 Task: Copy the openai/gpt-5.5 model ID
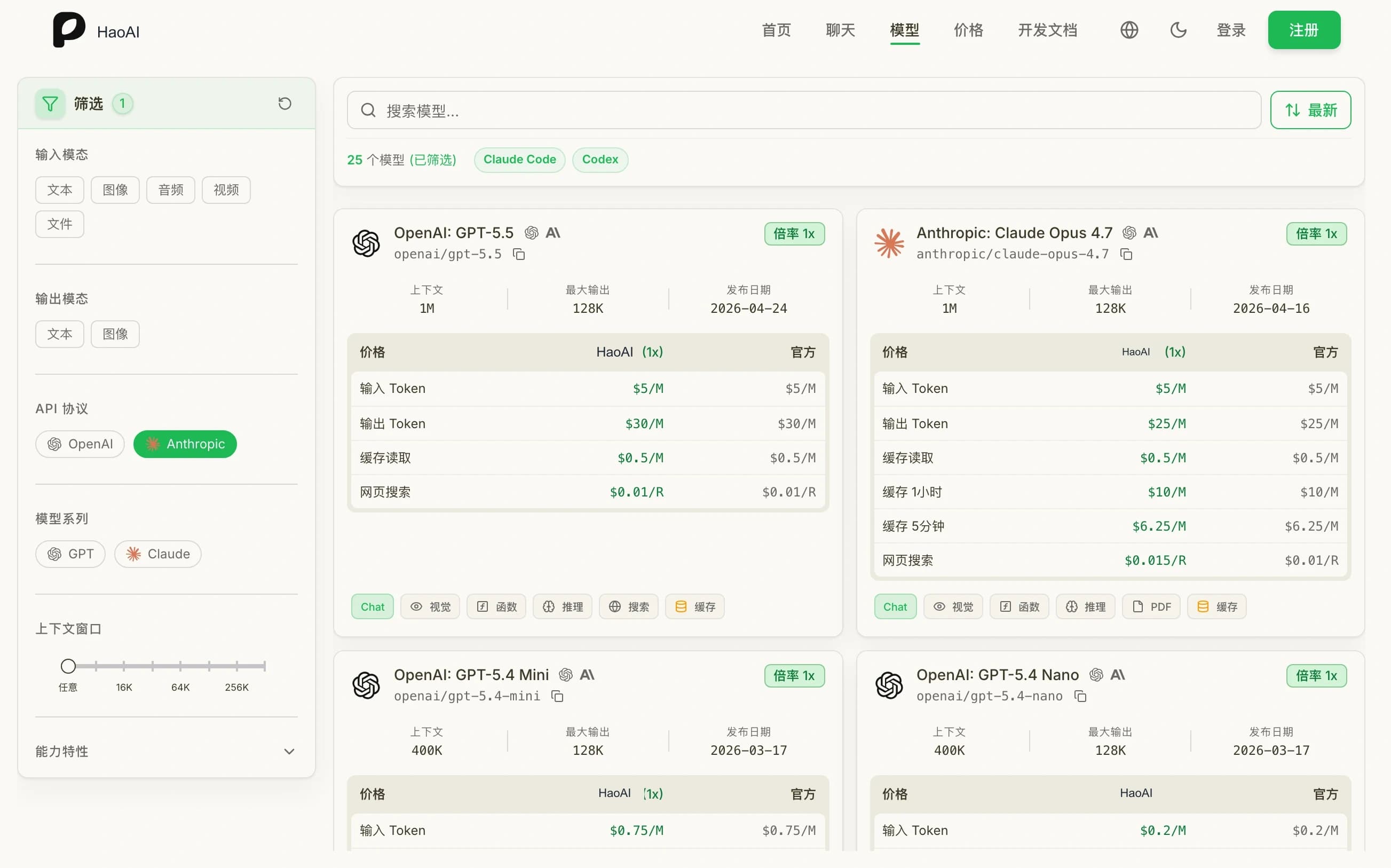519,254
